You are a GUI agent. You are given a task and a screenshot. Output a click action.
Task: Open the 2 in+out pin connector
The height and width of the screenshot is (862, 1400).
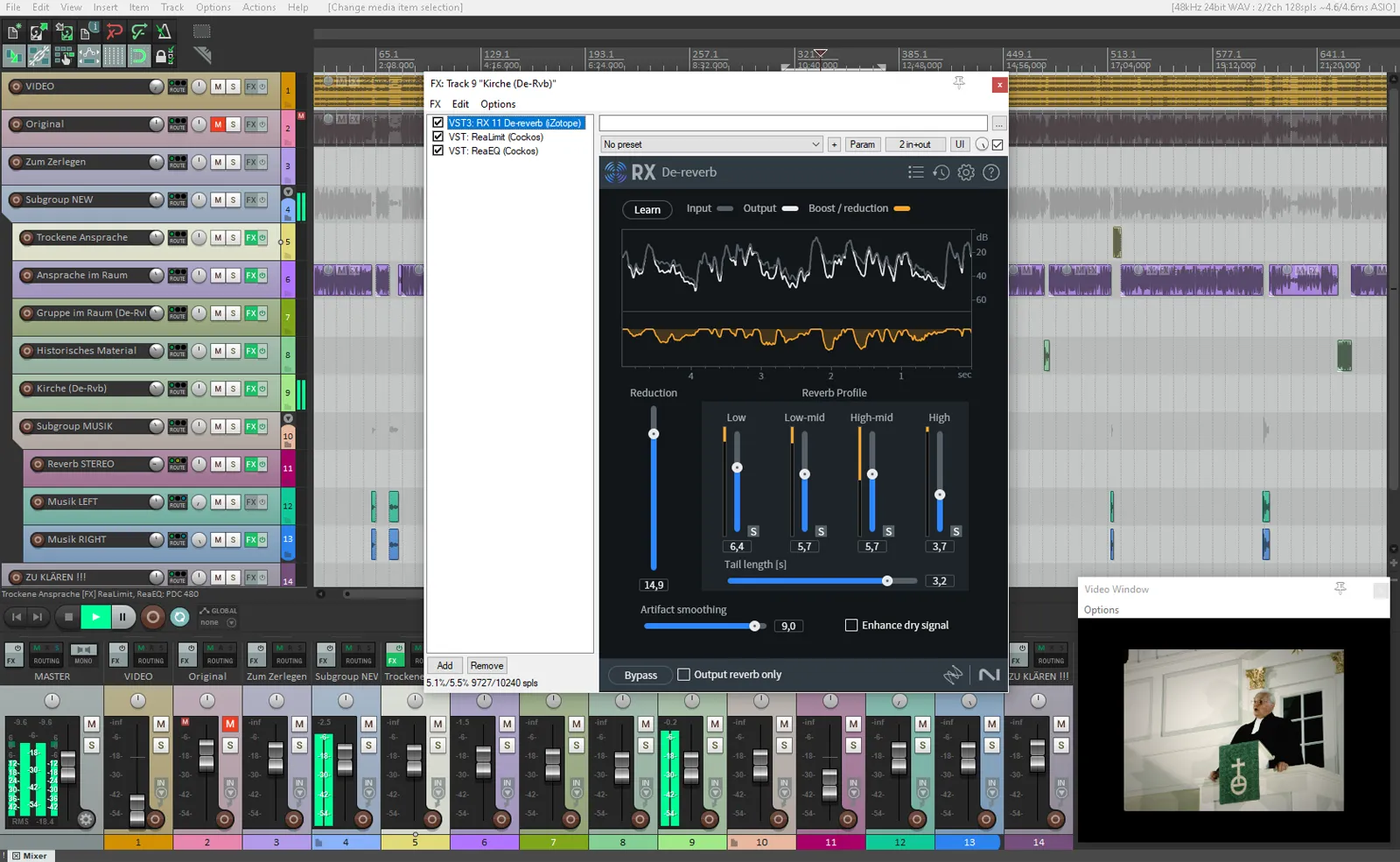tap(915, 144)
